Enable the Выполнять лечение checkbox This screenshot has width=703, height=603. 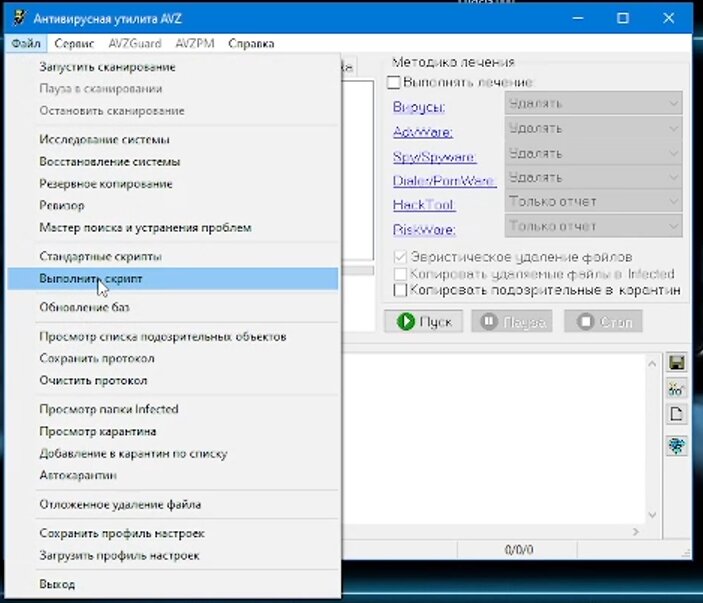pyautogui.click(x=394, y=82)
